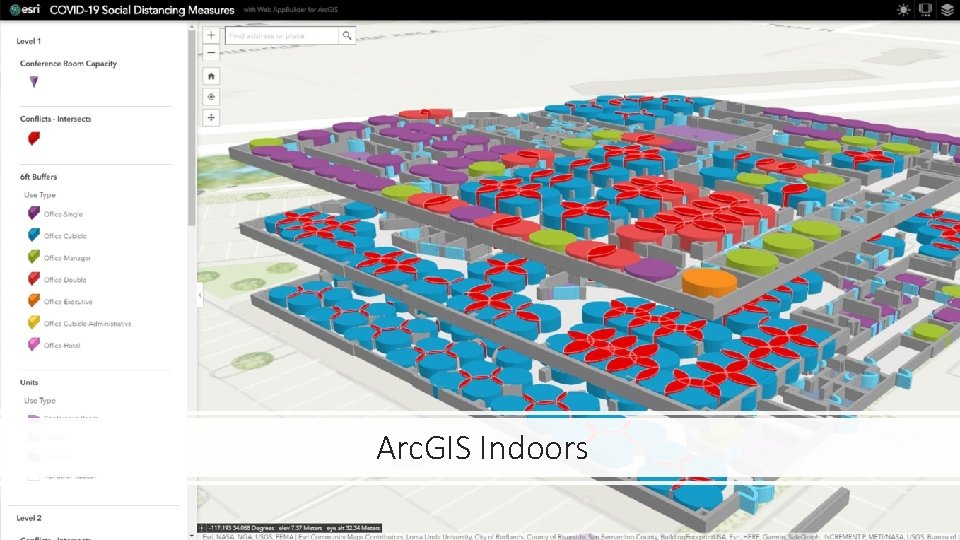Image resolution: width=960 pixels, height=540 pixels.
Task: Click the Conflicts - Intersects label
Action: 55,119
